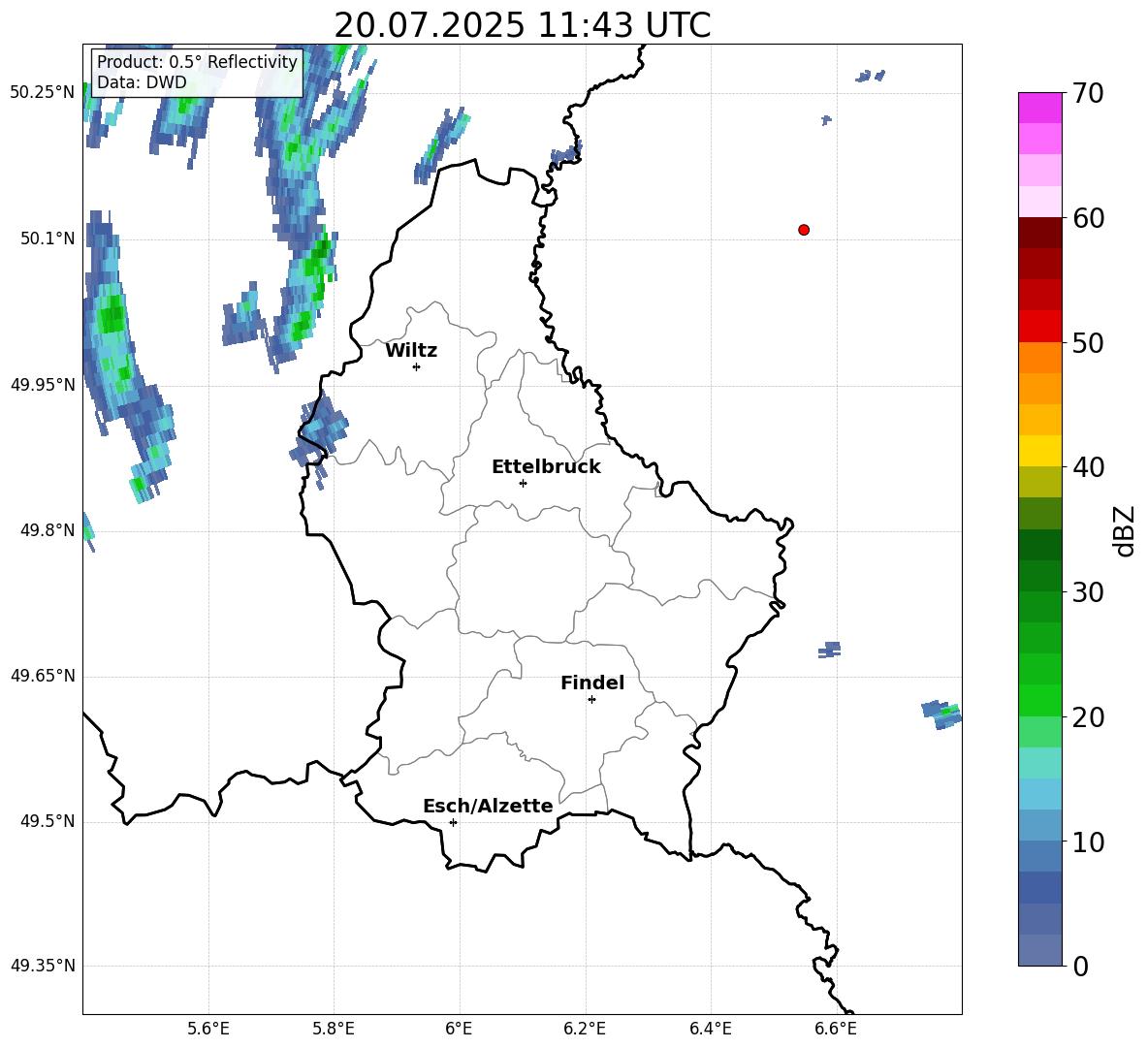Viewport: 1148px width, 1048px height.
Task: Click the 49.95°N latitude label
Action: click(x=43, y=385)
